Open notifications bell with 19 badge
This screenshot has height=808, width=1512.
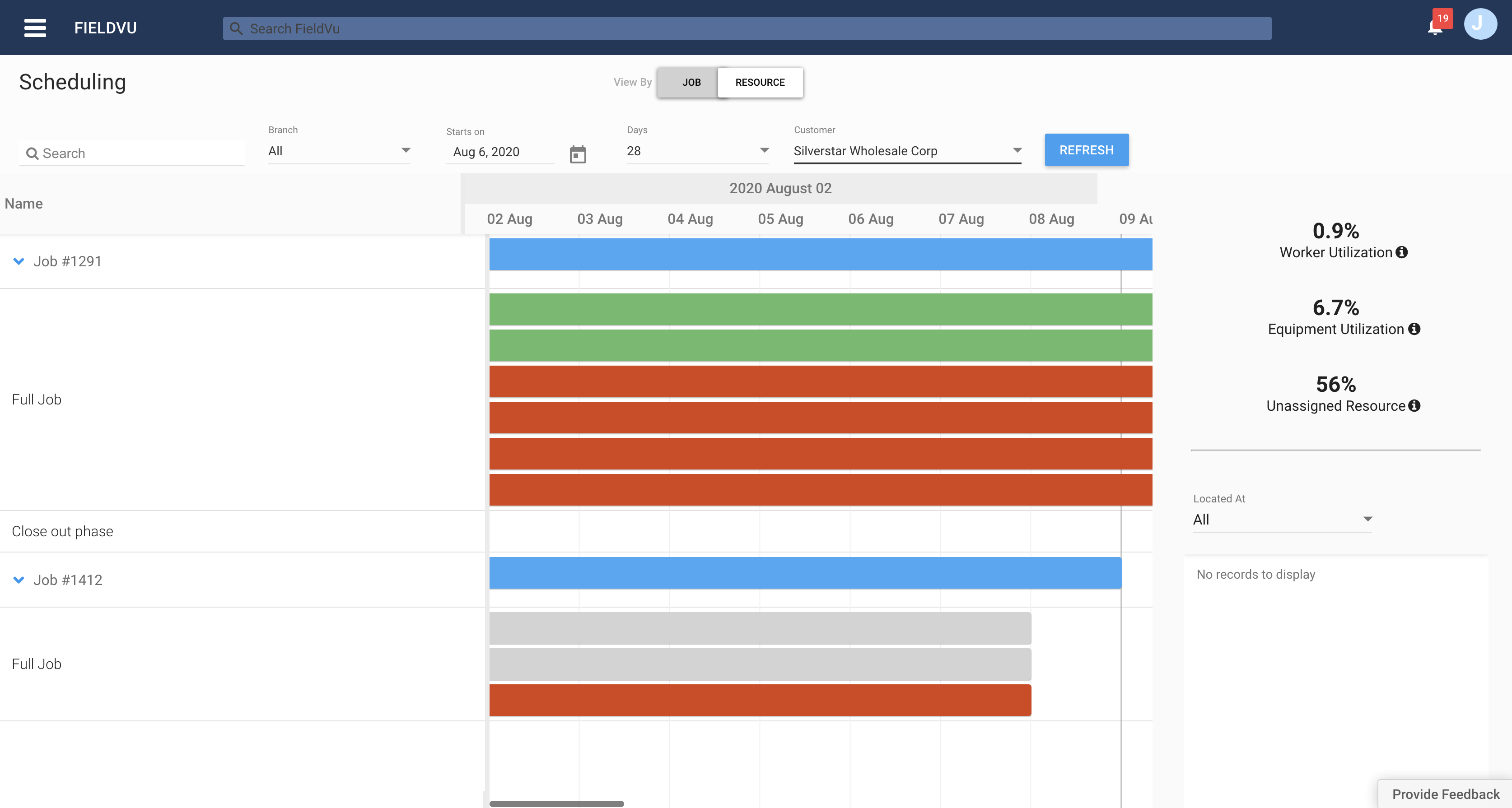click(1435, 27)
